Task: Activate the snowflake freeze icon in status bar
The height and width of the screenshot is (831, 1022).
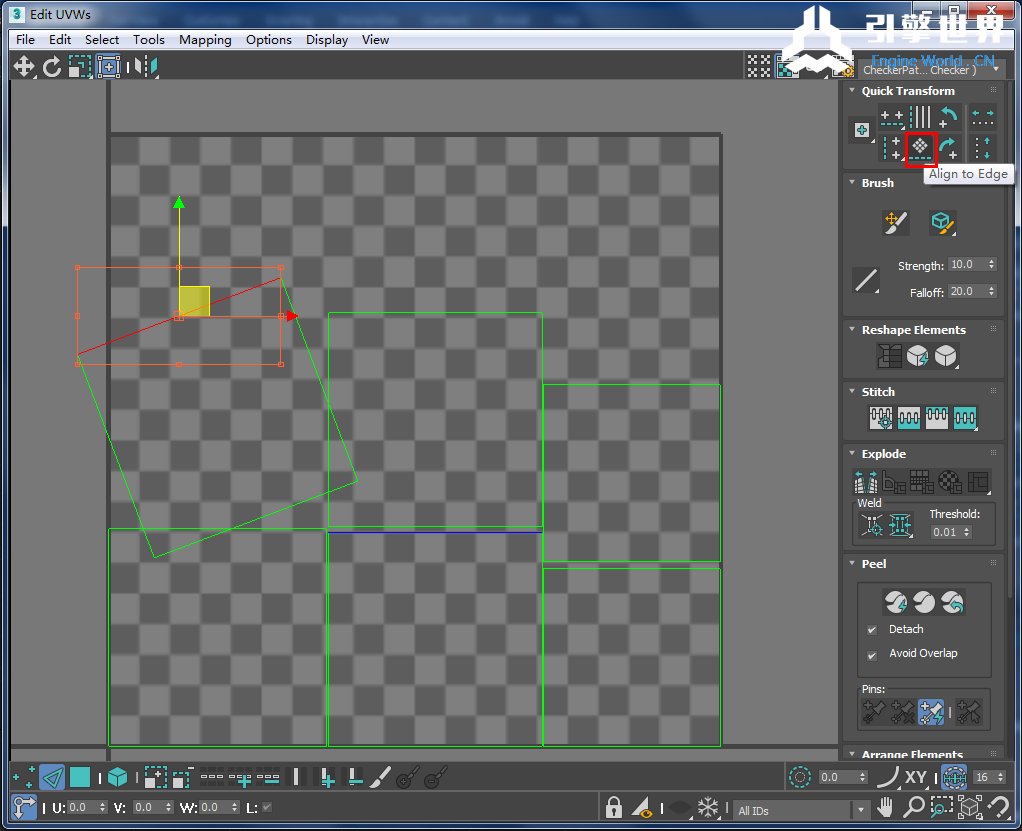Action: (708, 807)
